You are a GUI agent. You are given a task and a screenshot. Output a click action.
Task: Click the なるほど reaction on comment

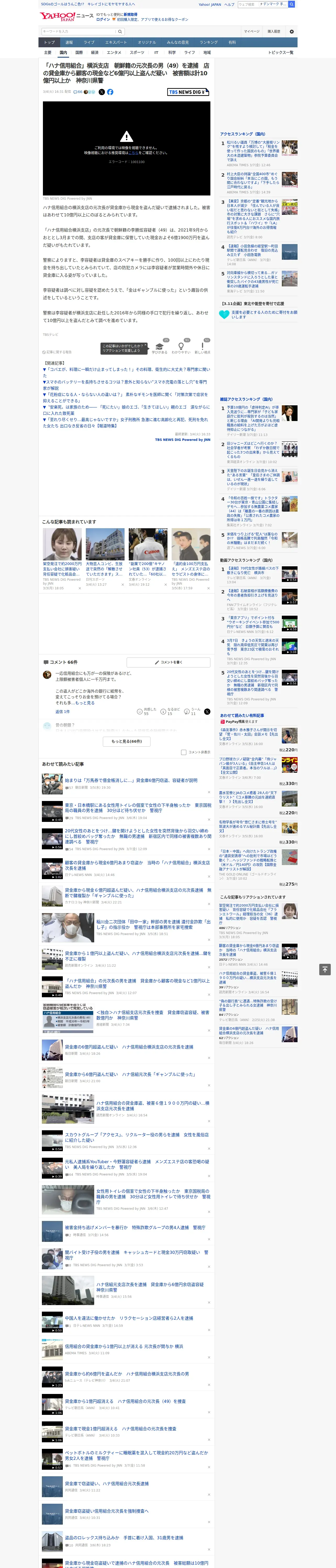coord(164,712)
